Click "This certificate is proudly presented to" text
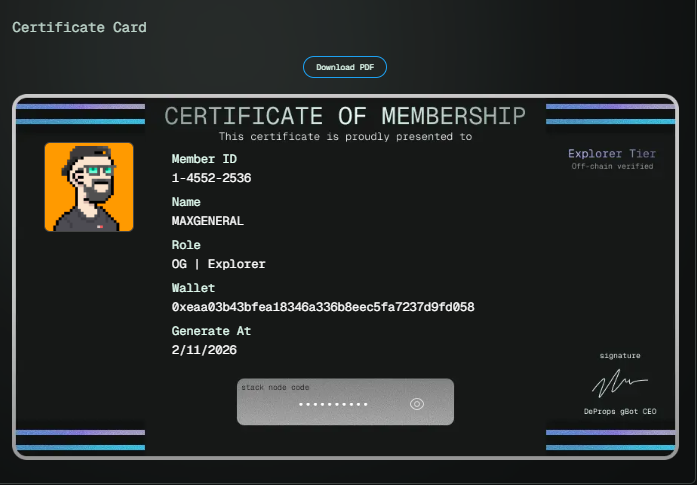697x485 pixels. (345, 136)
